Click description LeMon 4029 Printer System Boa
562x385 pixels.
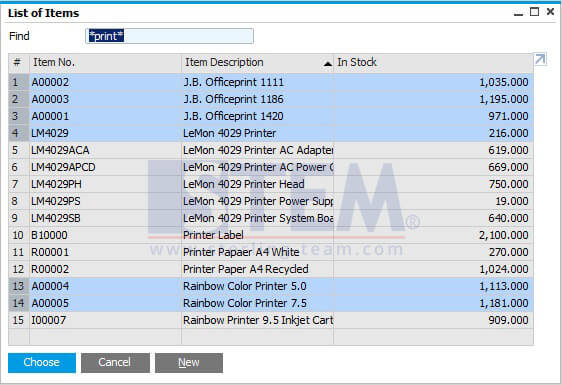pos(258,218)
